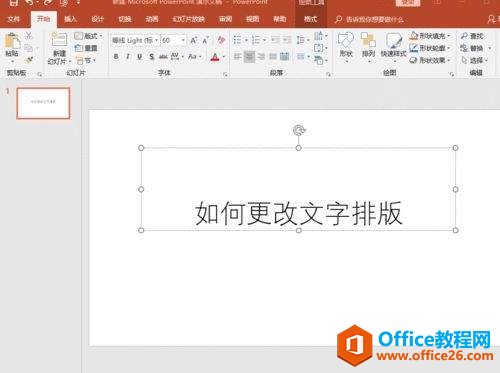
Task: Open the font size dropdown showing 60
Action: tap(173, 41)
